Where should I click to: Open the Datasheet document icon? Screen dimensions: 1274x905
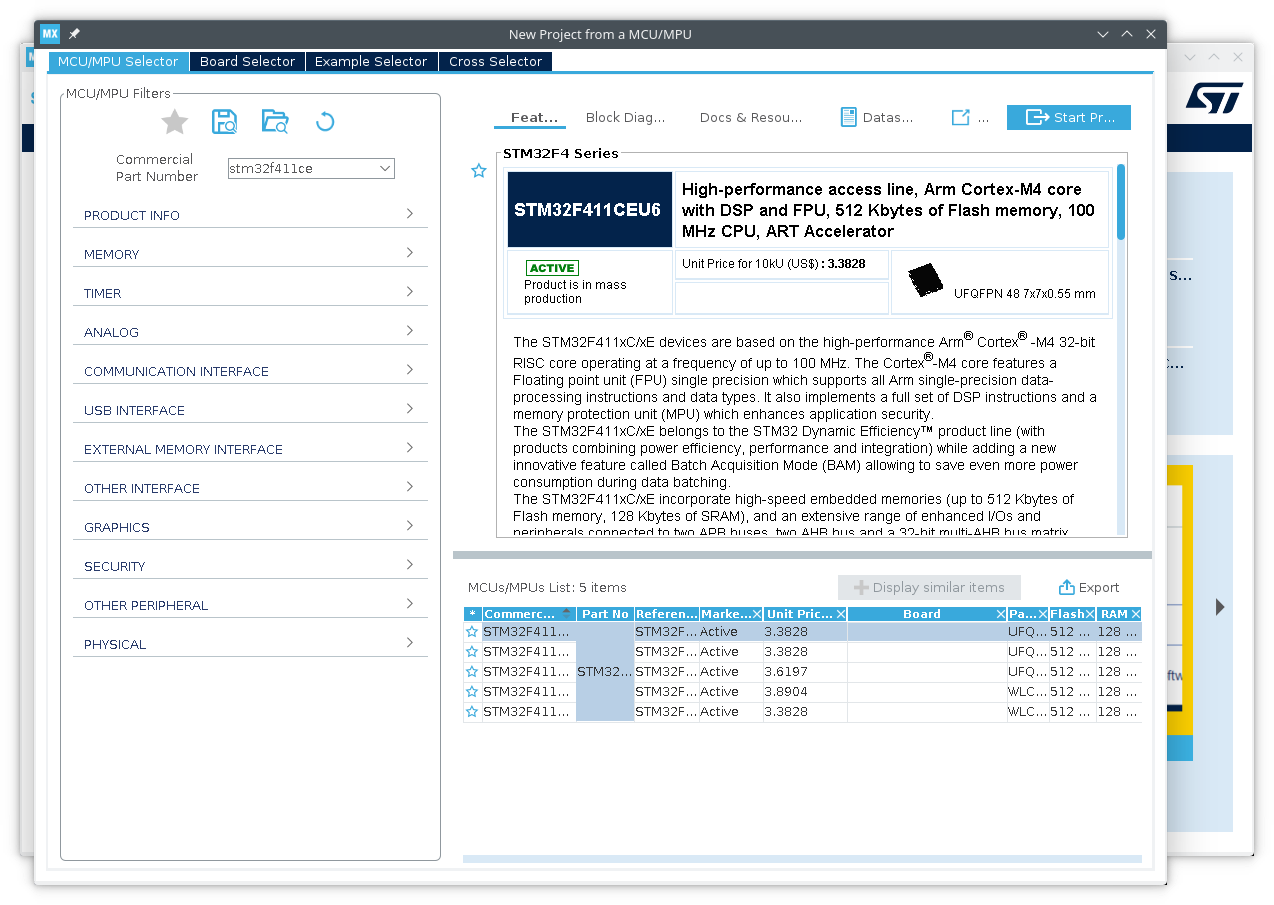coord(848,117)
